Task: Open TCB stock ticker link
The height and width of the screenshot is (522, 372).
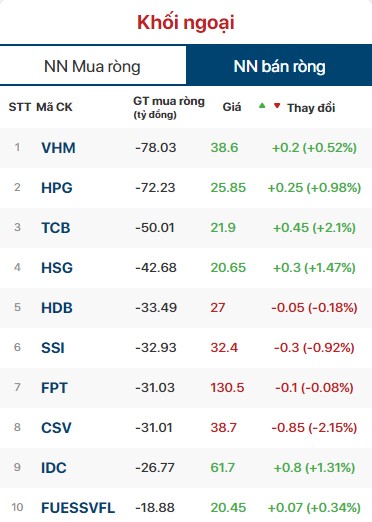Action: coord(56,228)
